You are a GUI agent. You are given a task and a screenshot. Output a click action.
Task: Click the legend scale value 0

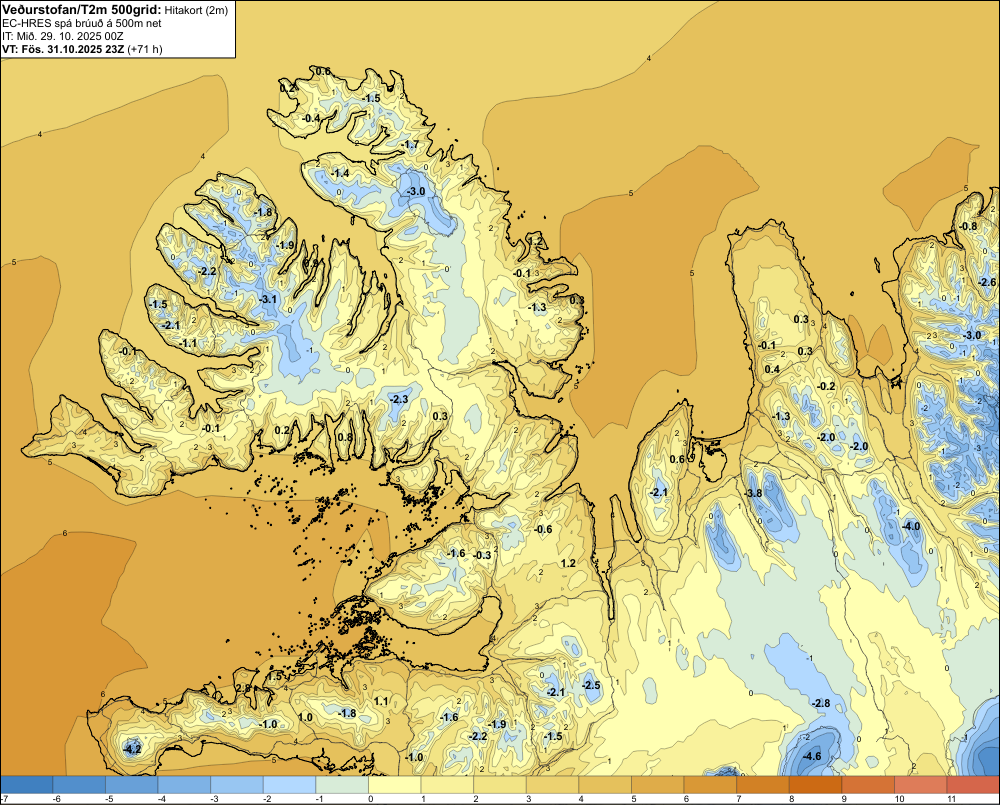click(371, 799)
